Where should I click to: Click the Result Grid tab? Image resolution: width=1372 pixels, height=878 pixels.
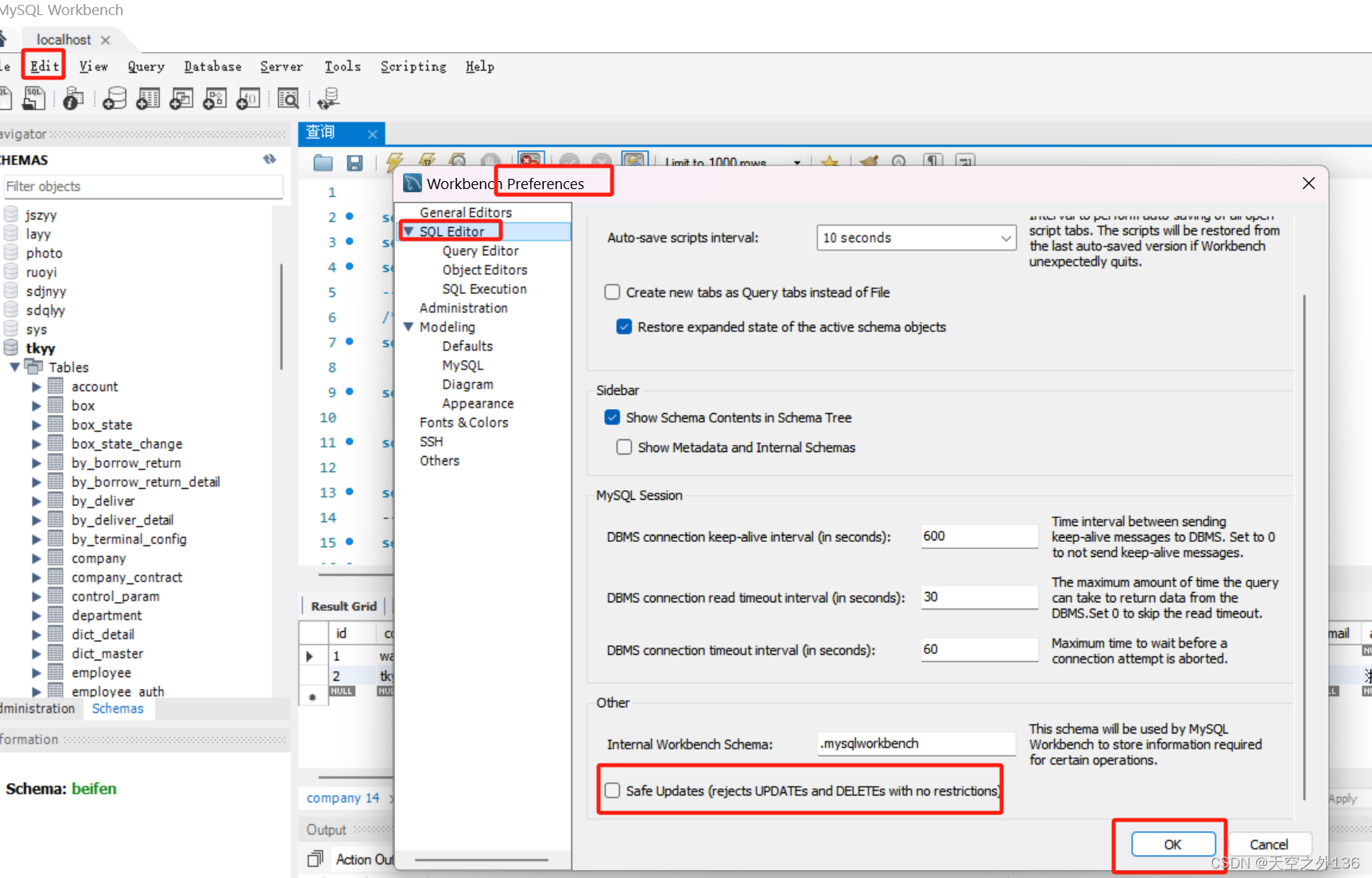coord(343,605)
